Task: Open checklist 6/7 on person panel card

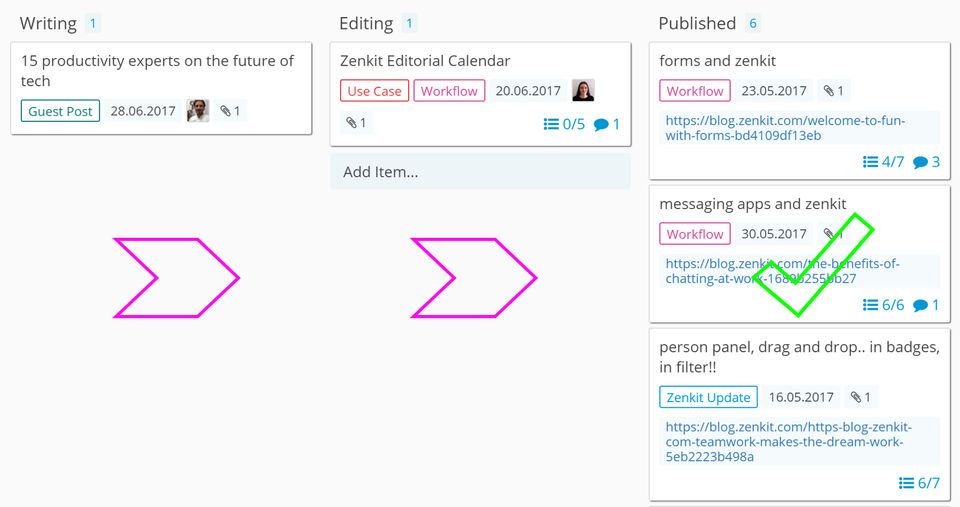Action: pos(919,483)
